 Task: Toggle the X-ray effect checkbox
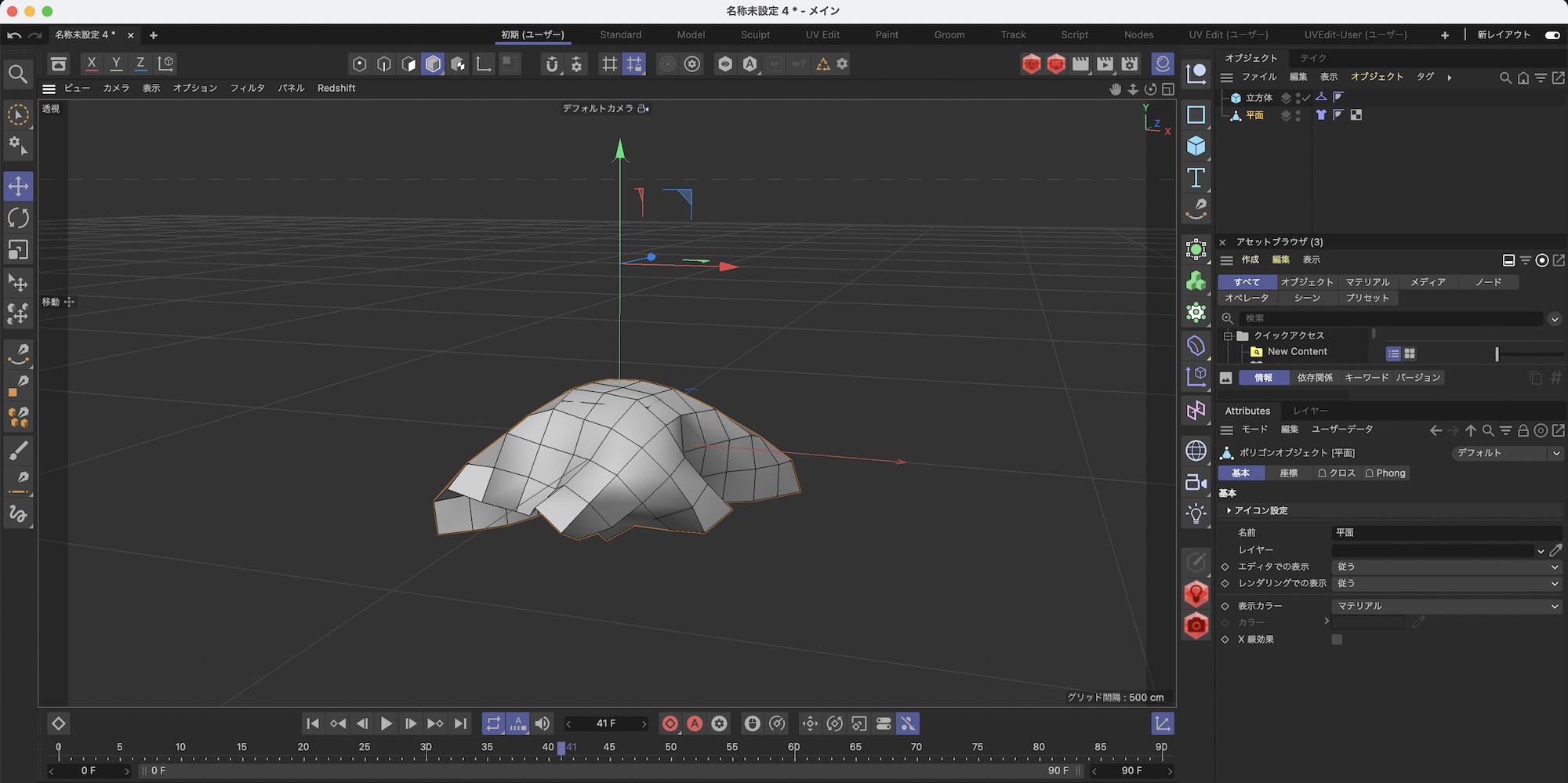pos(1337,640)
